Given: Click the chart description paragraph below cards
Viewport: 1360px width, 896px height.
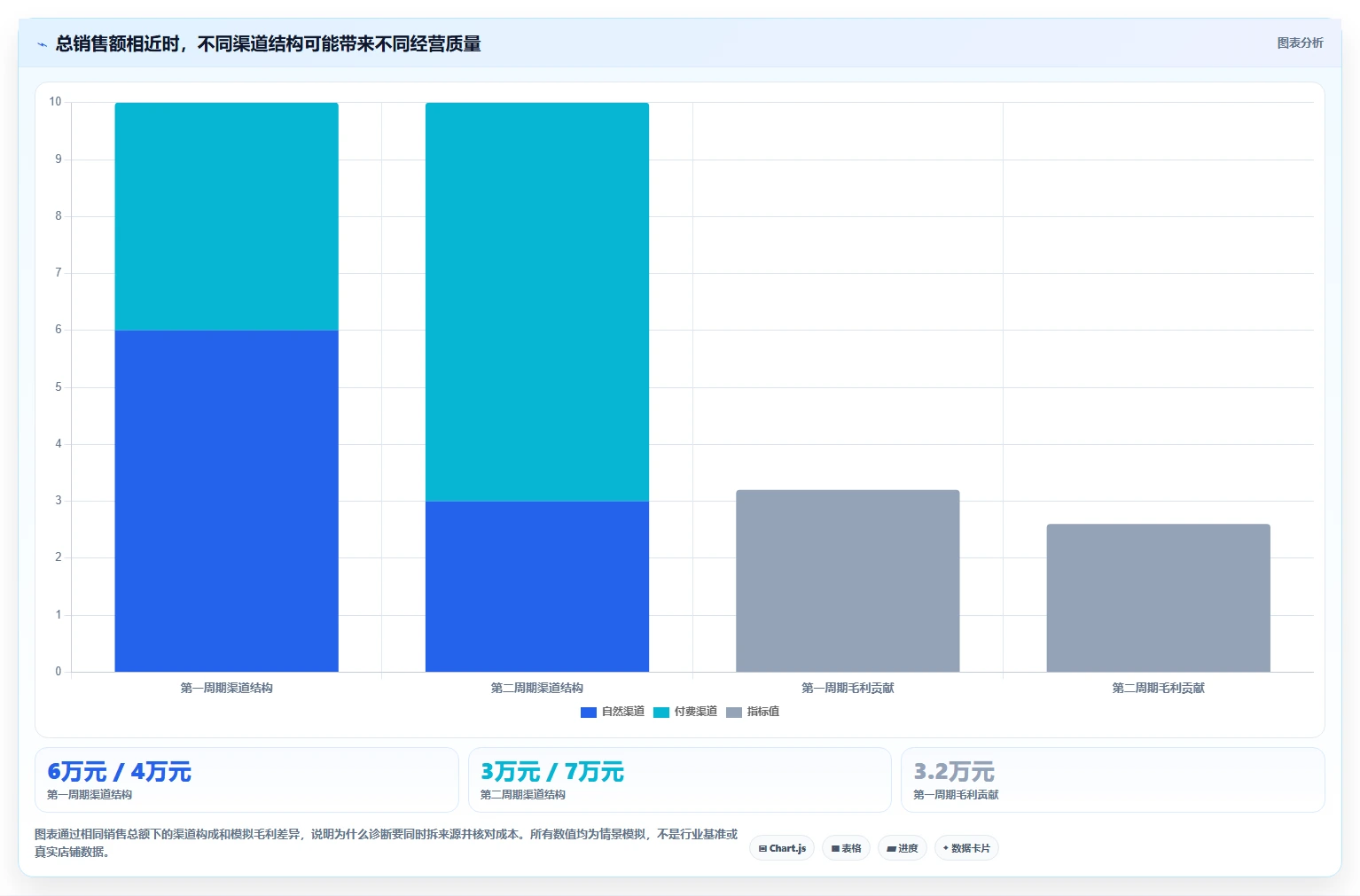Looking at the screenshot, I should (x=387, y=843).
